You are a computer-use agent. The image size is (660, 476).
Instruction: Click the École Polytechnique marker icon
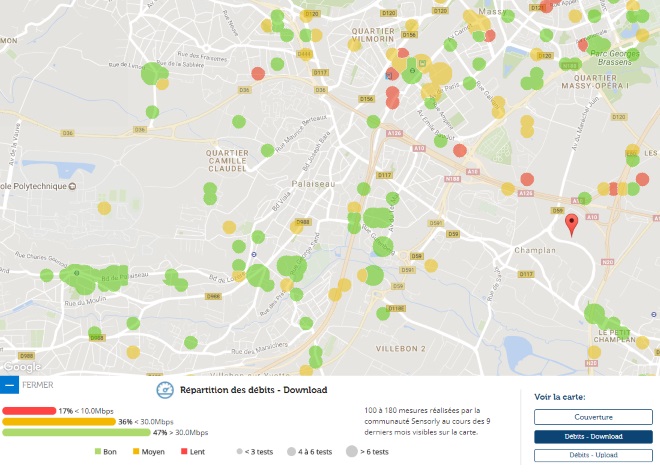(x=73, y=186)
